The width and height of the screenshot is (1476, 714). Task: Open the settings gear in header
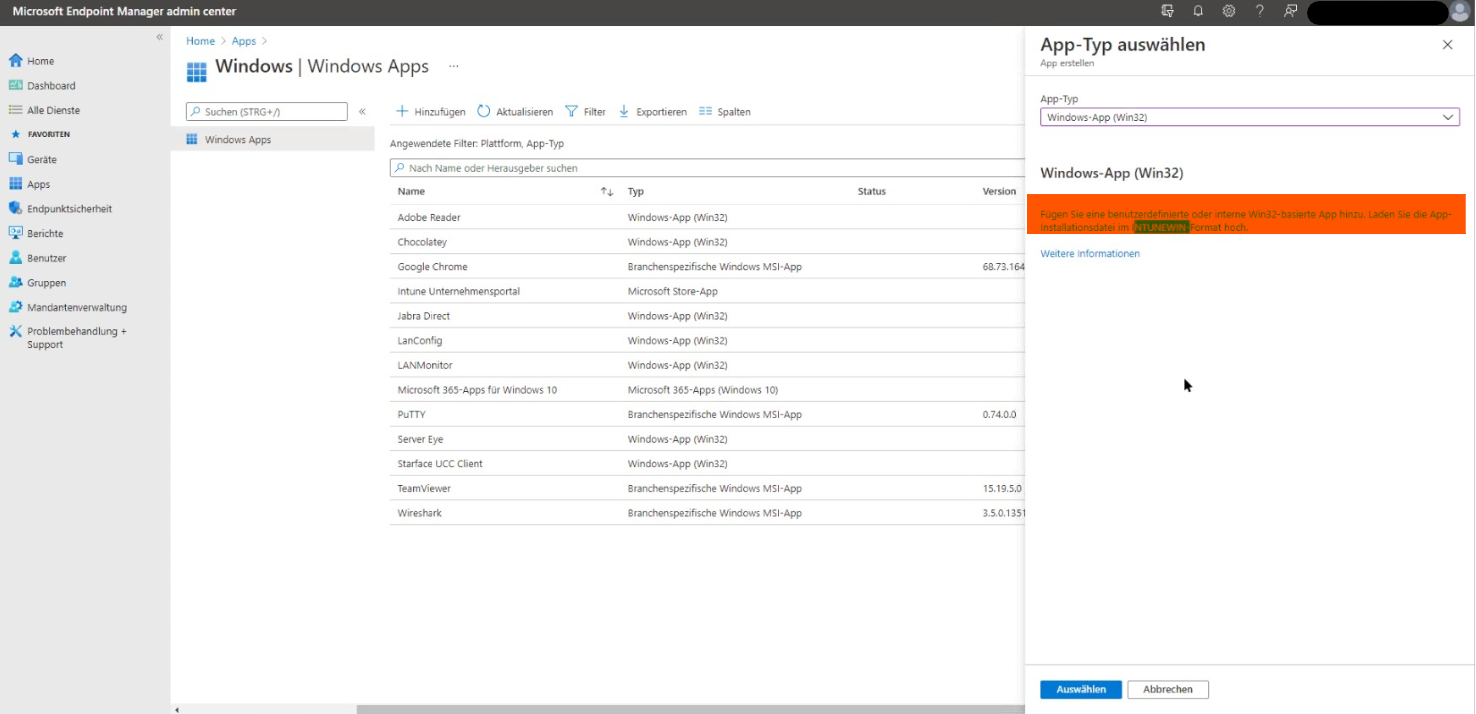coord(1229,11)
